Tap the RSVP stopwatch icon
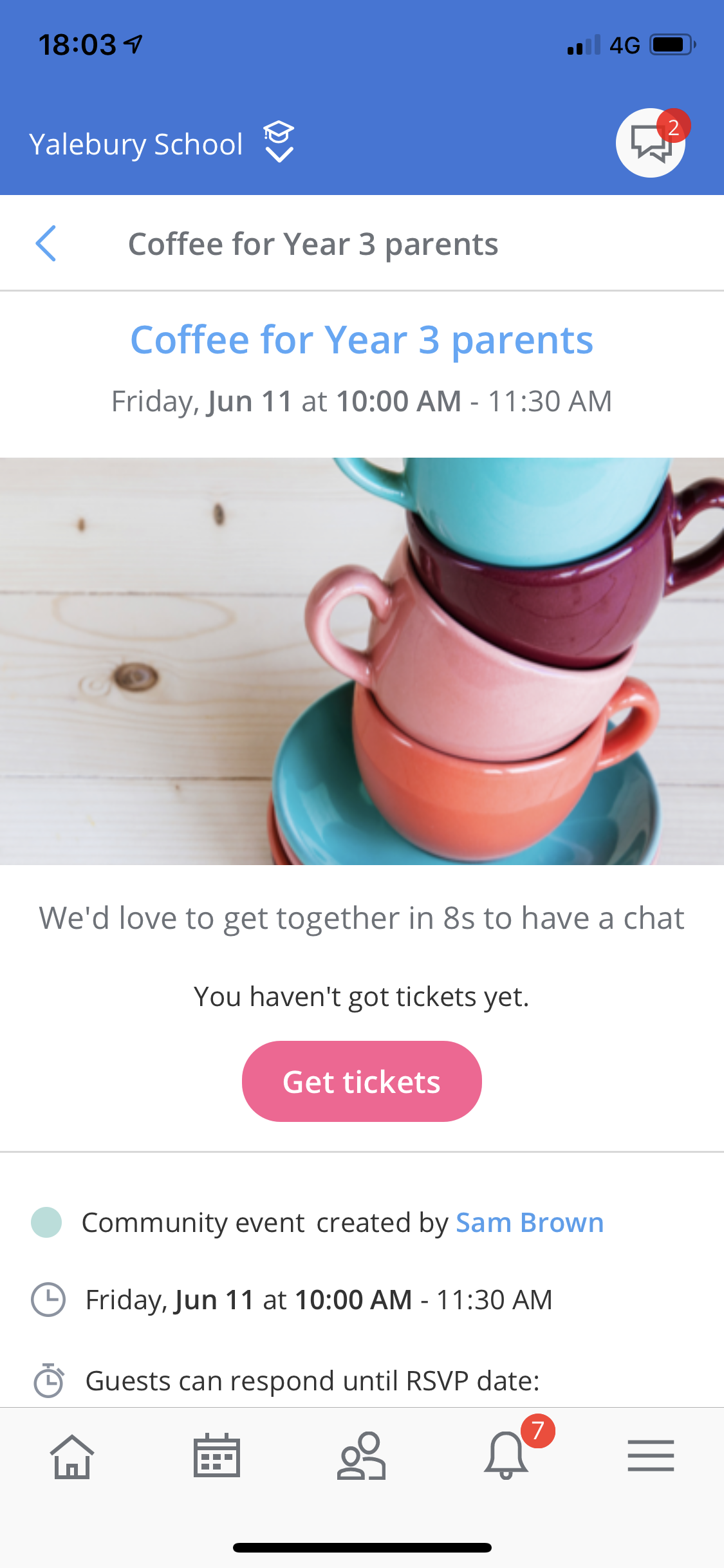The image size is (724, 1568). coord(48,1381)
